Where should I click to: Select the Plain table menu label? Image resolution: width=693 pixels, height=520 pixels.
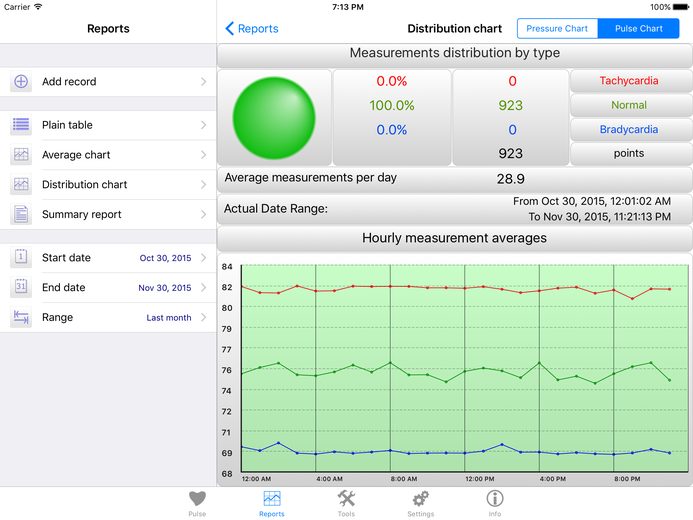[x=67, y=125]
